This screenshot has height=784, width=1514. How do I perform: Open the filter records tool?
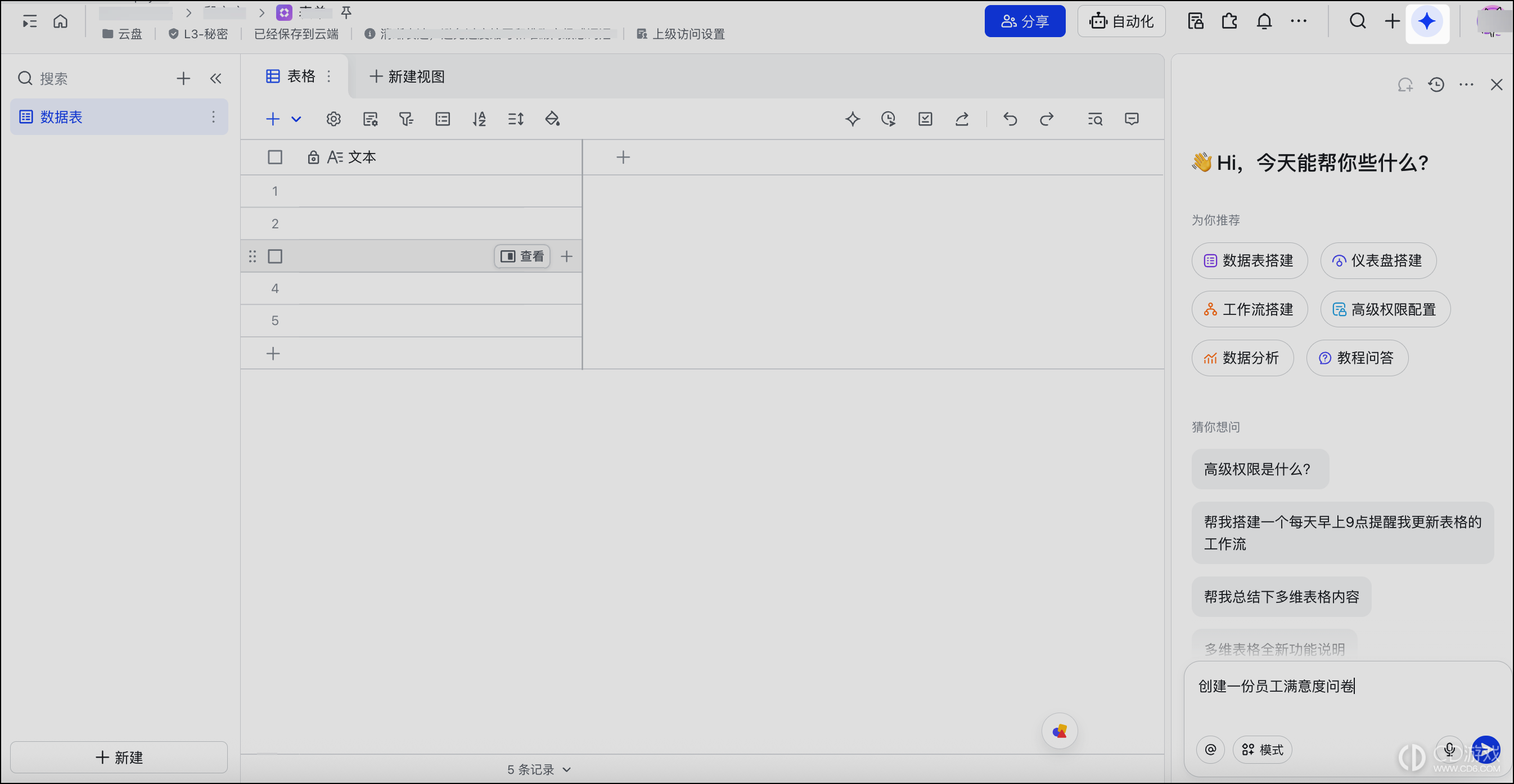pos(405,119)
